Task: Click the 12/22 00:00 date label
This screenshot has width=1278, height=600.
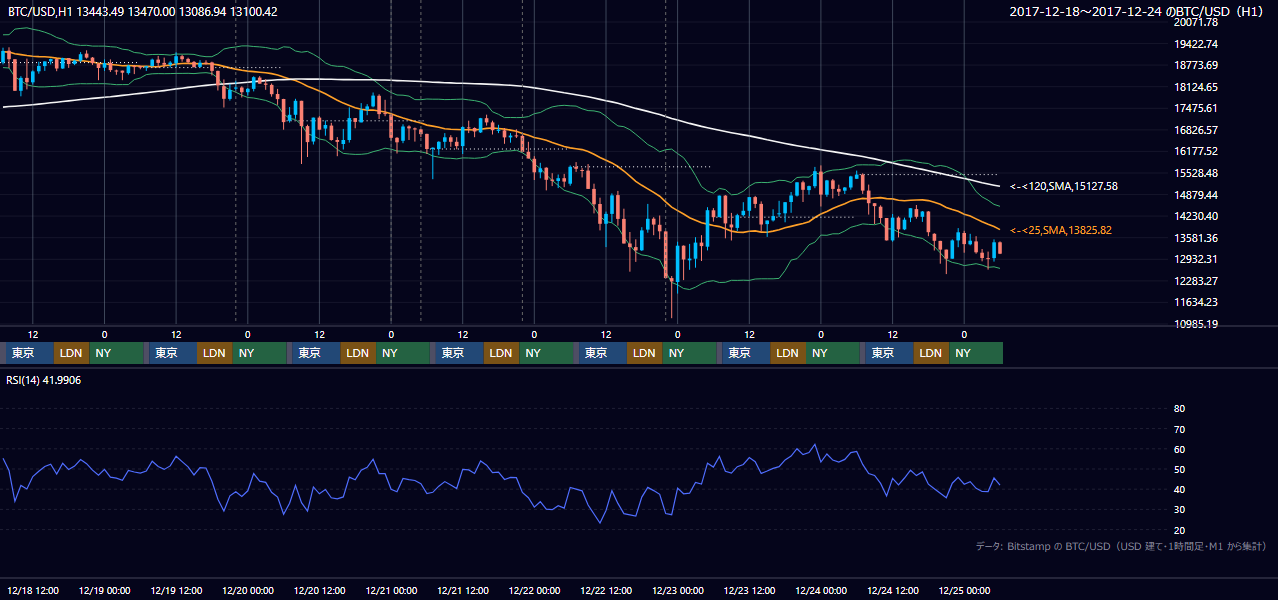Action: pyautogui.click(x=535, y=590)
